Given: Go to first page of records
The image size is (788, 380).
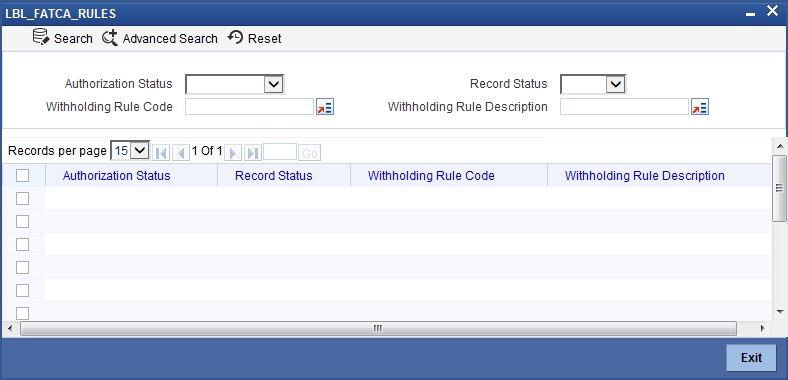Looking at the screenshot, I should coord(161,152).
